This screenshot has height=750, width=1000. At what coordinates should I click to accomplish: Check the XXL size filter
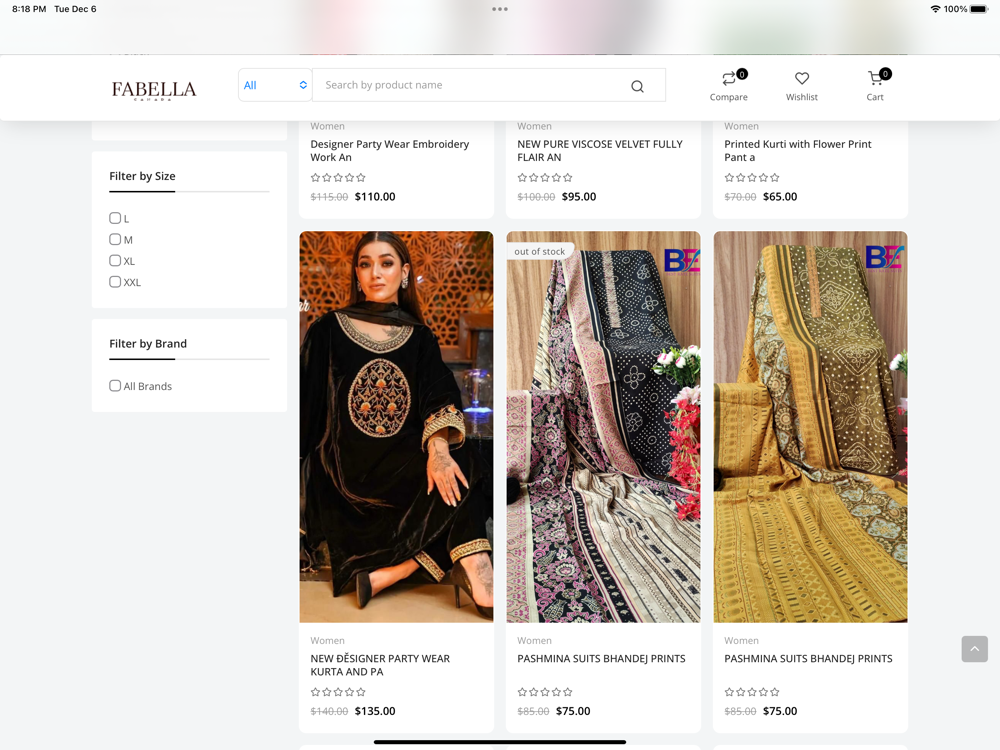pos(115,281)
